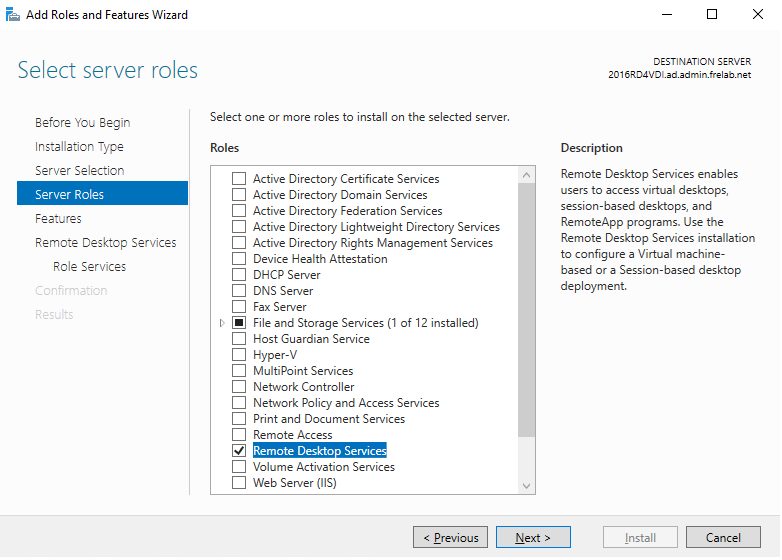The image size is (782, 560).
Task: Click the Next button
Action: tap(533, 538)
